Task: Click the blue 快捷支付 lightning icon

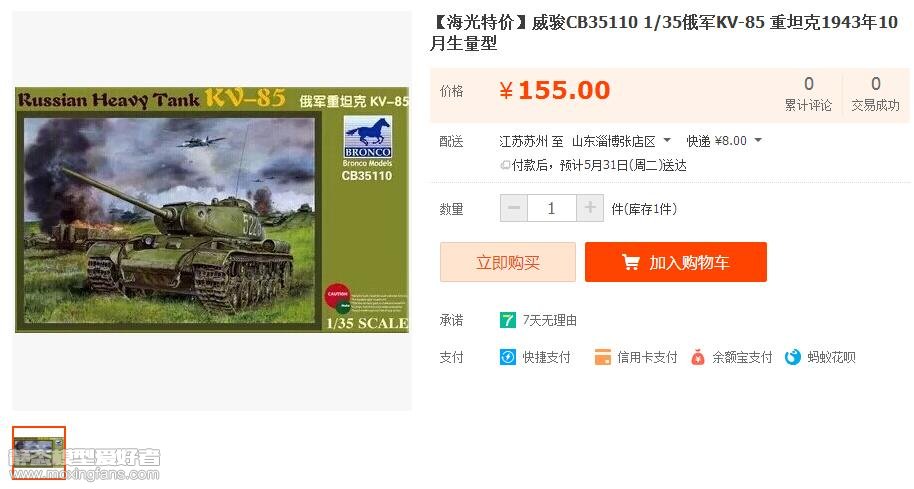Action: click(x=508, y=357)
